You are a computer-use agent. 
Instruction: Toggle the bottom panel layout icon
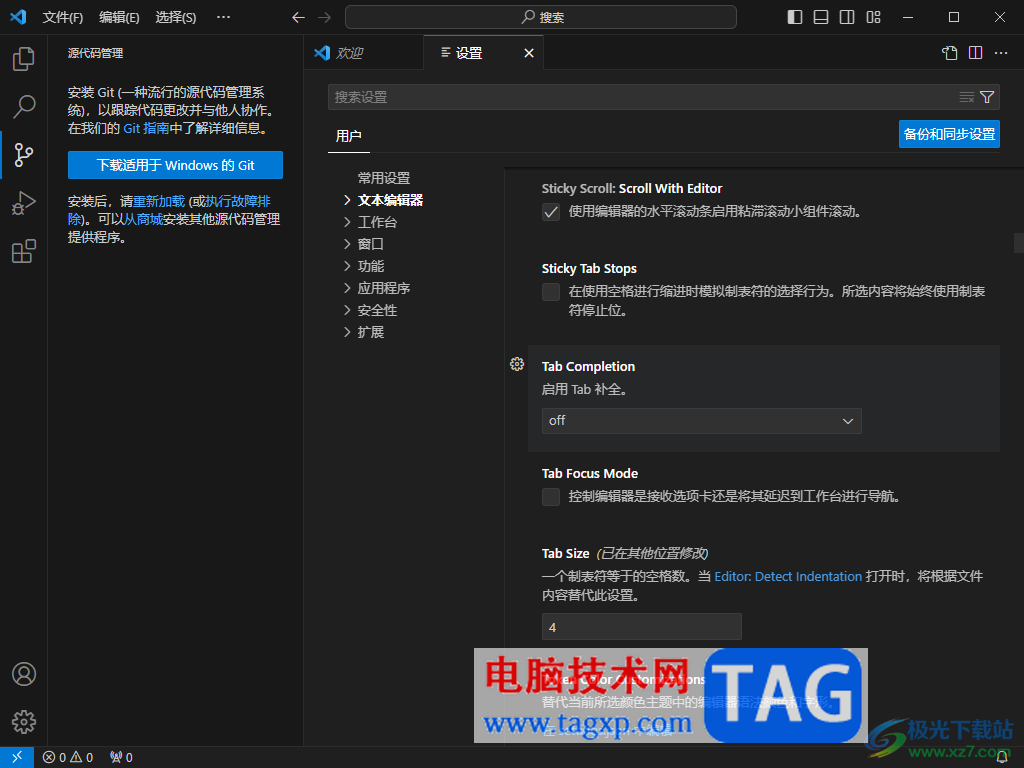(x=821, y=18)
